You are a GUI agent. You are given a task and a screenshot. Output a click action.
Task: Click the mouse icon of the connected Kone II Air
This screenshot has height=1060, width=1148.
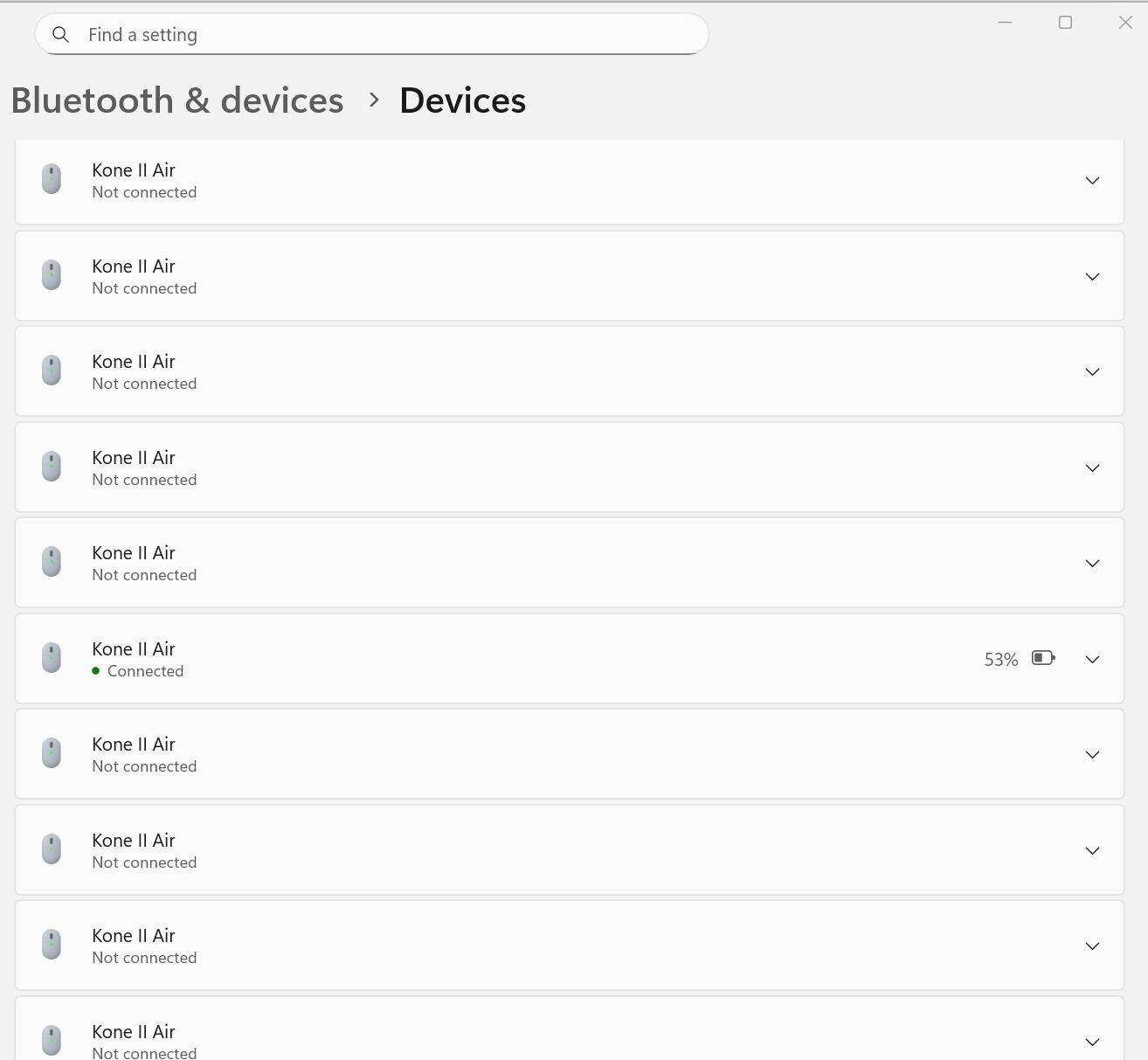click(x=52, y=658)
